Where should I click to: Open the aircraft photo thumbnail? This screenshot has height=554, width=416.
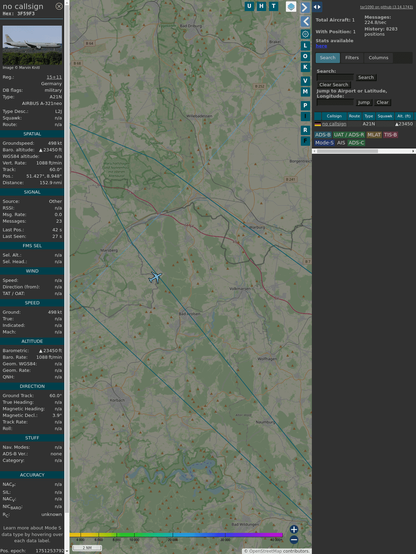pyautogui.click(x=32, y=45)
